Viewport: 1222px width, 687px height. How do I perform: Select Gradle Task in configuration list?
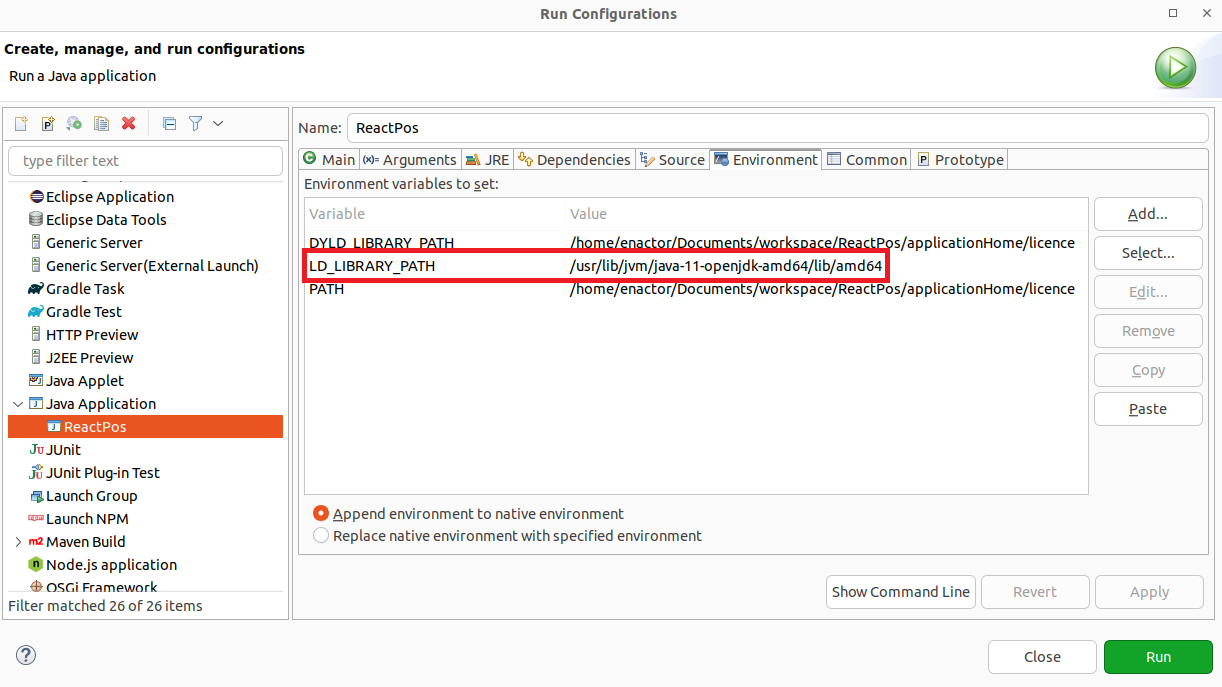85,289
